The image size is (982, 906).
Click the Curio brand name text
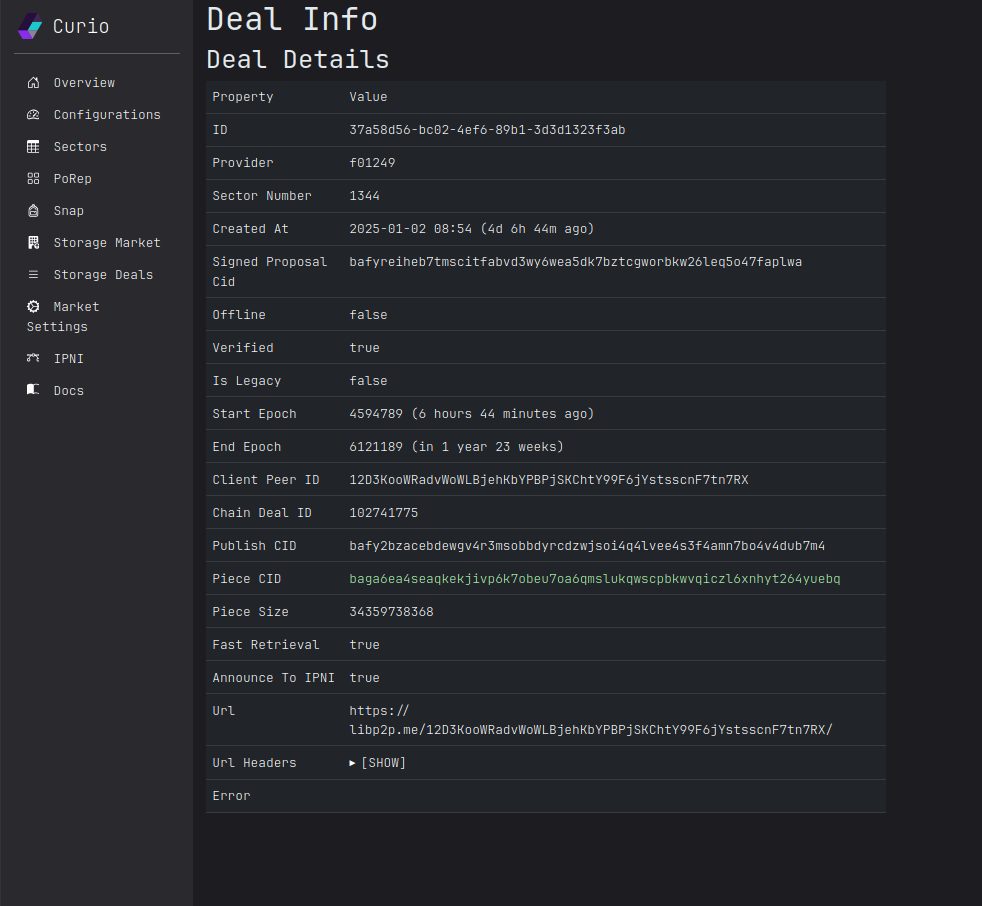pos(81,27)
